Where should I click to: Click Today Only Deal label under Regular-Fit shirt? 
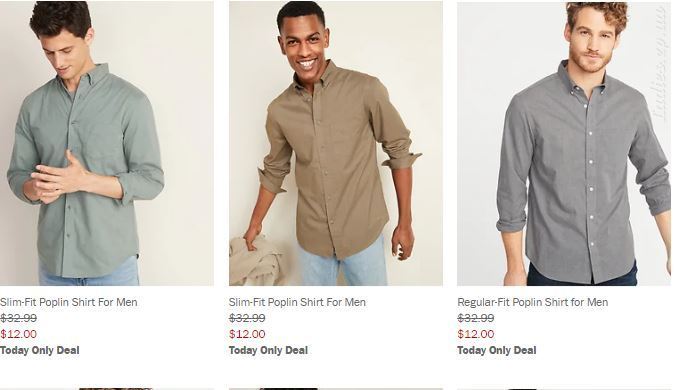(497, 350)
